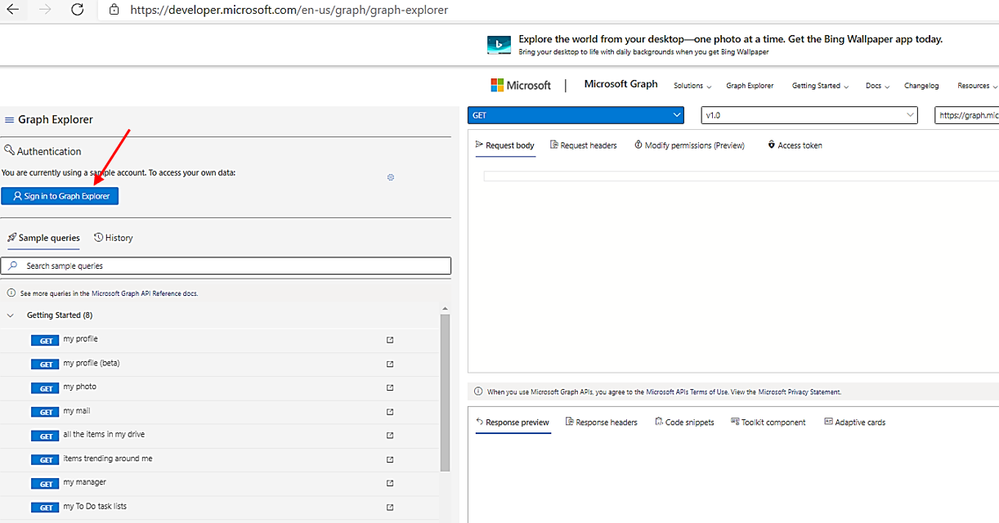999x523 pixels.
Task: Click the Microsoft logo
Action: pyautogui.click(x=521, y=85)
